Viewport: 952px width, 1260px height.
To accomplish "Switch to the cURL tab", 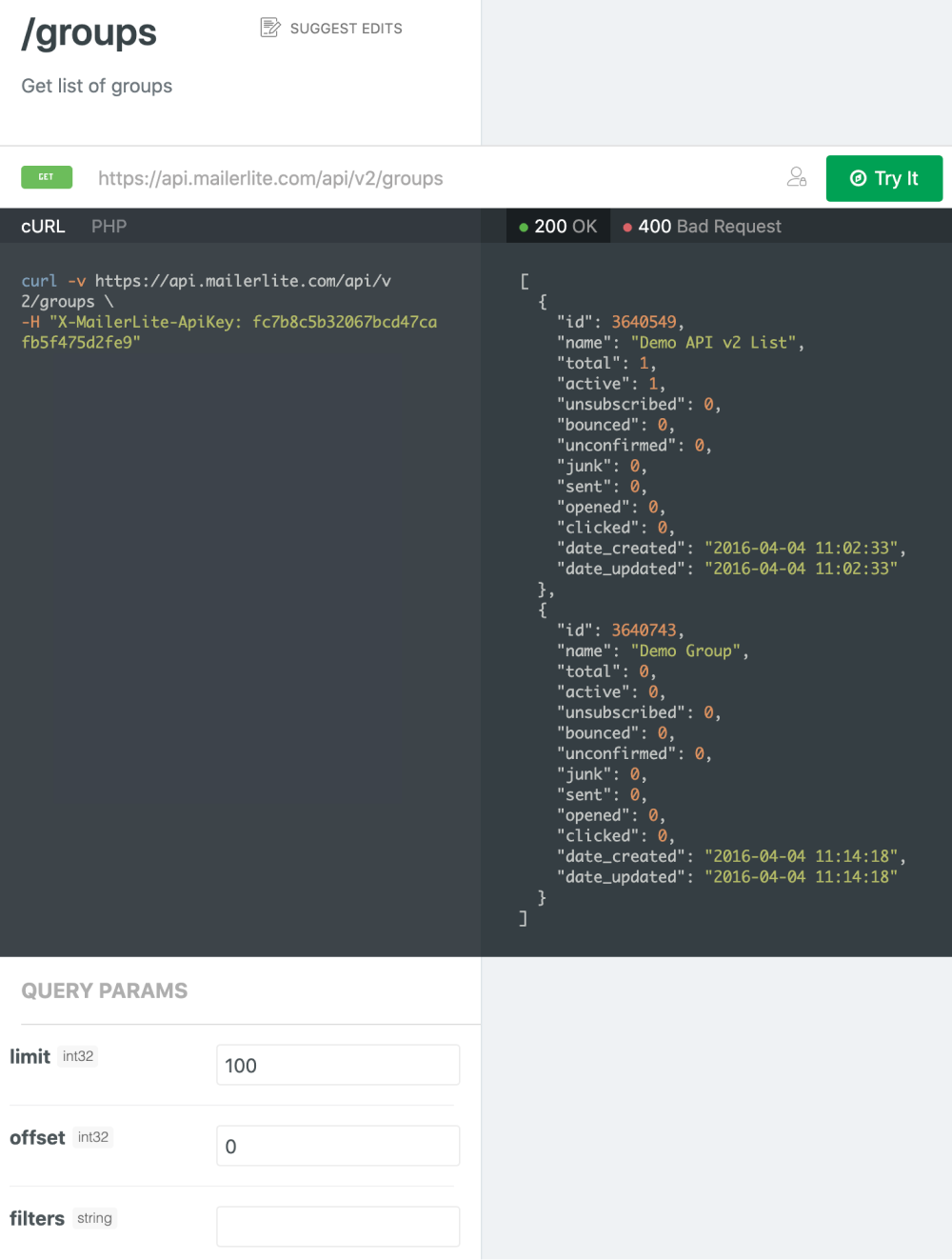I will 43,226.
